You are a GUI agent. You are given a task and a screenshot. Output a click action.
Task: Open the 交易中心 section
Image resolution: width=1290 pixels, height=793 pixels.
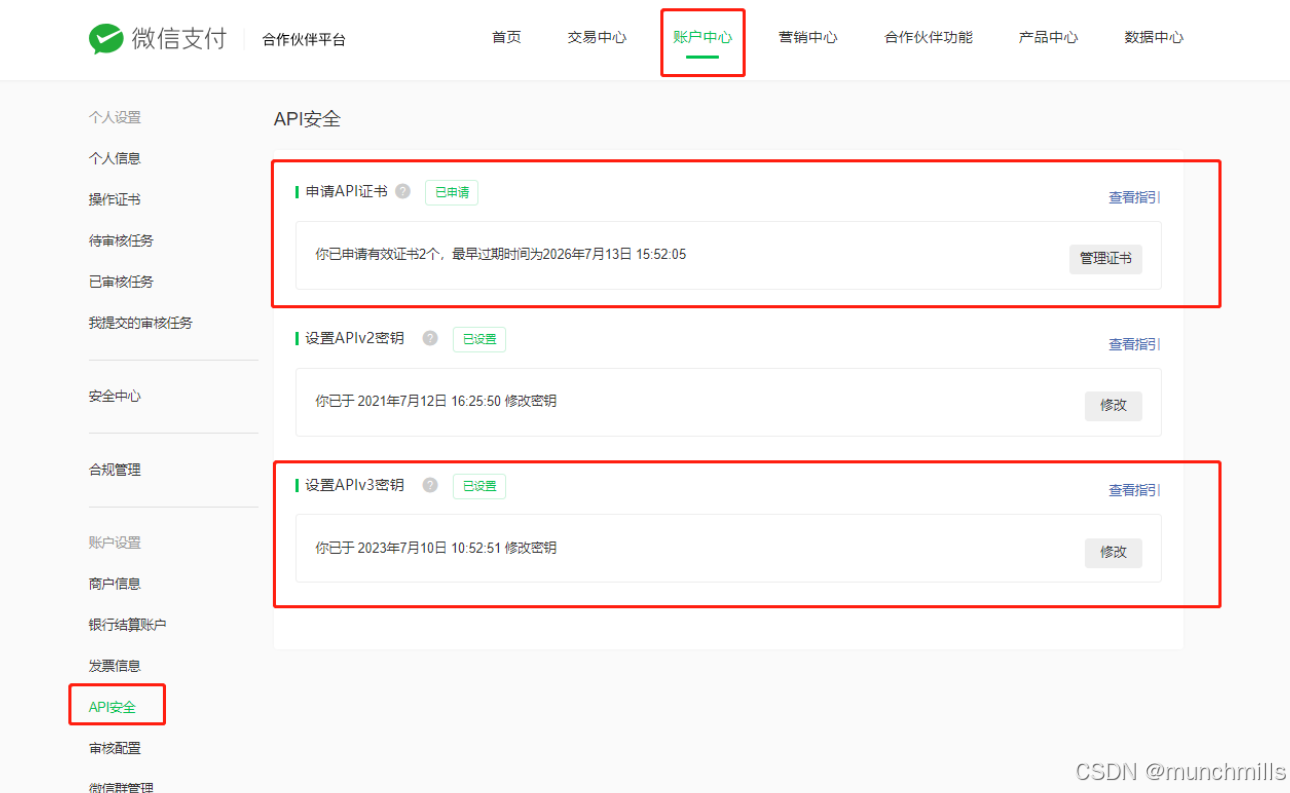[x=596, y=37]
